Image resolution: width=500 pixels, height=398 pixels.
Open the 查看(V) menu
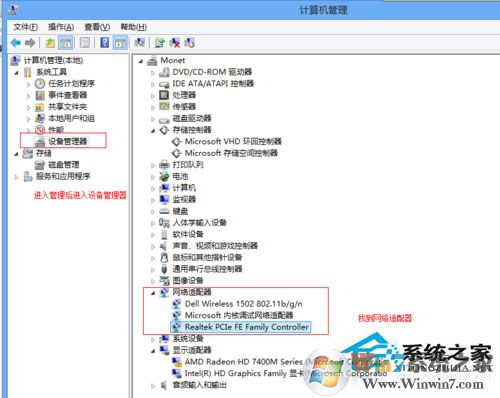(97, 27)
